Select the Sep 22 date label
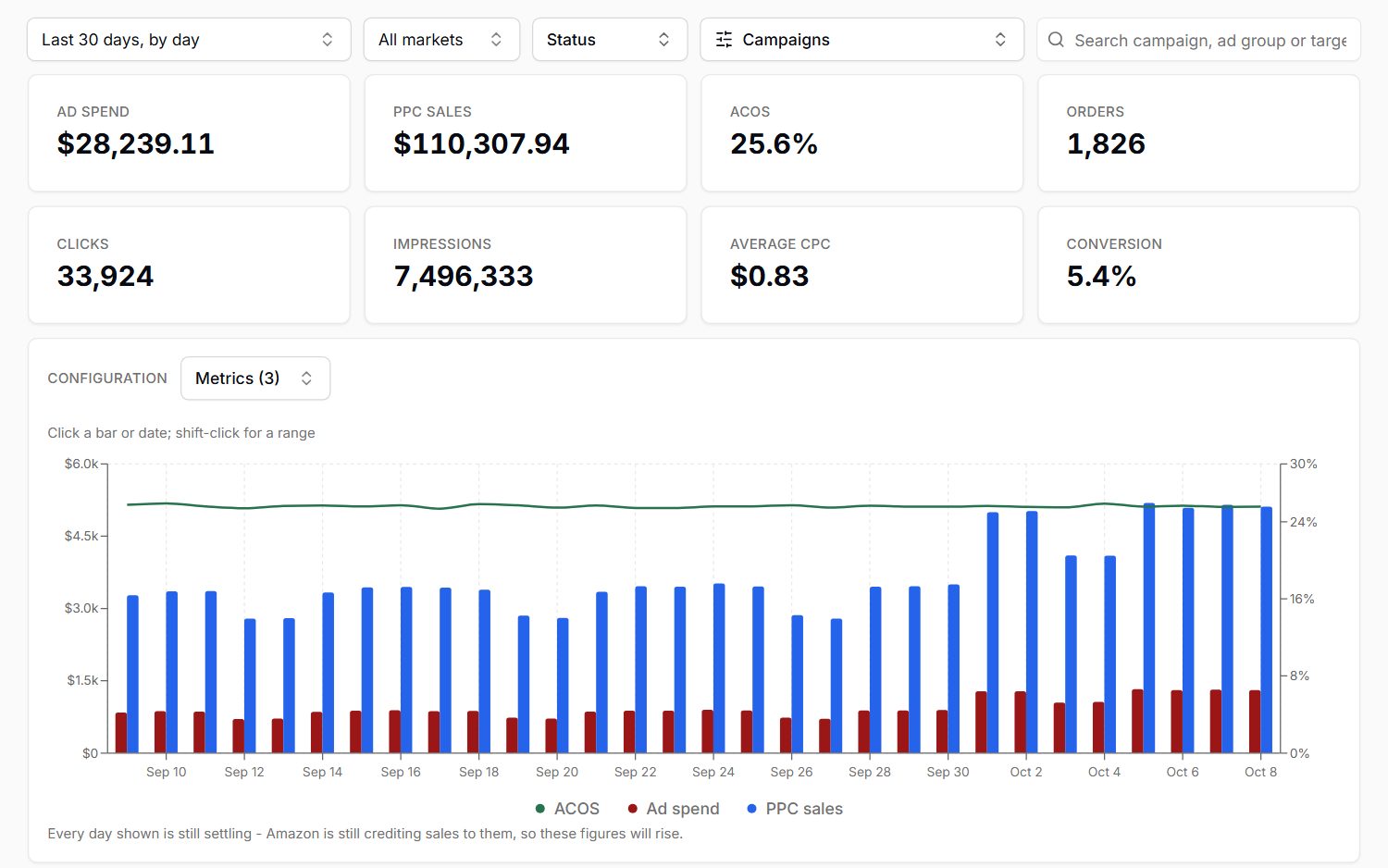 [636, 772]
